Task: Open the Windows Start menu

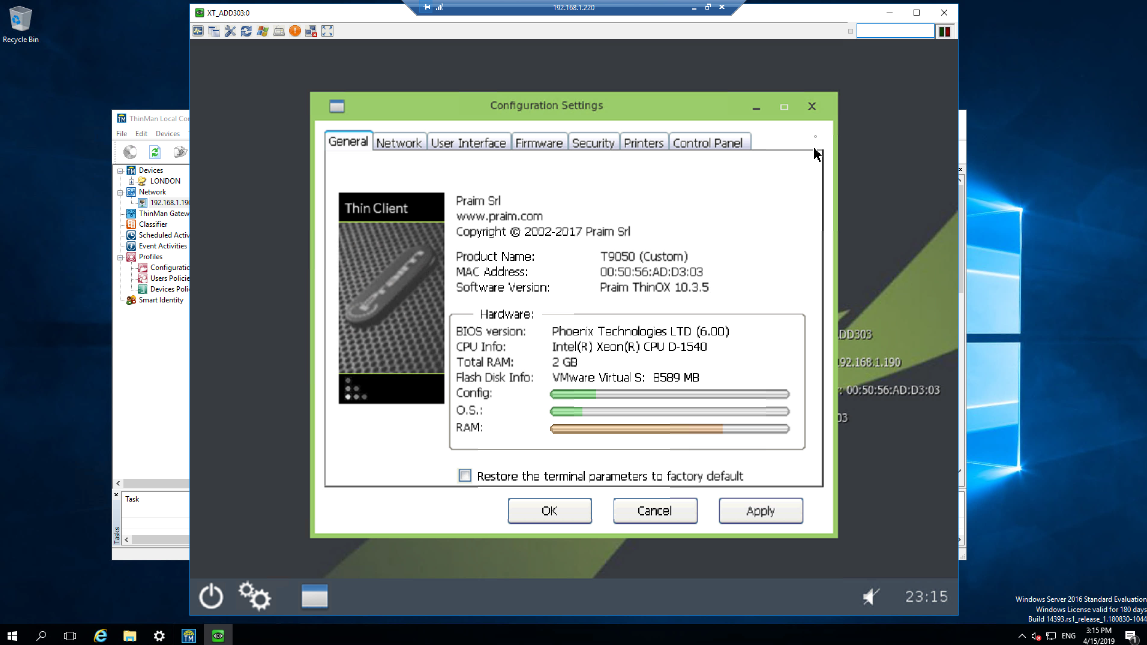Action: coord(12,635)
